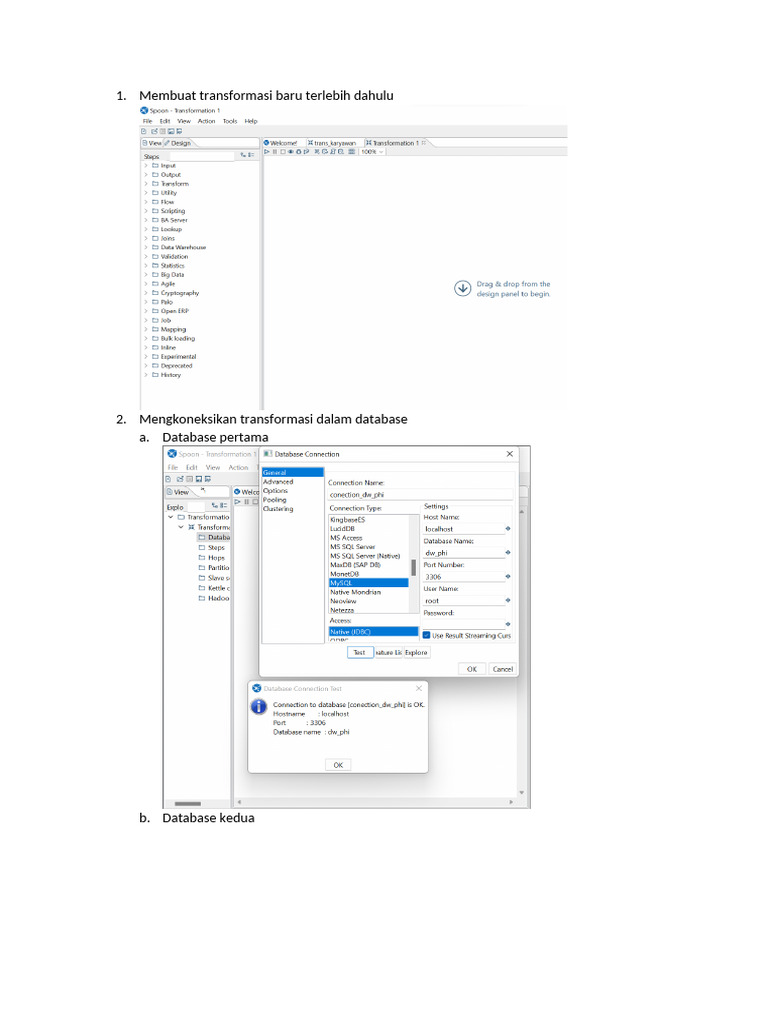Click New file icon in Spoon Design window toolbar
The width and height of the screenshot is (768, 1024).
[x=144, y=131]
